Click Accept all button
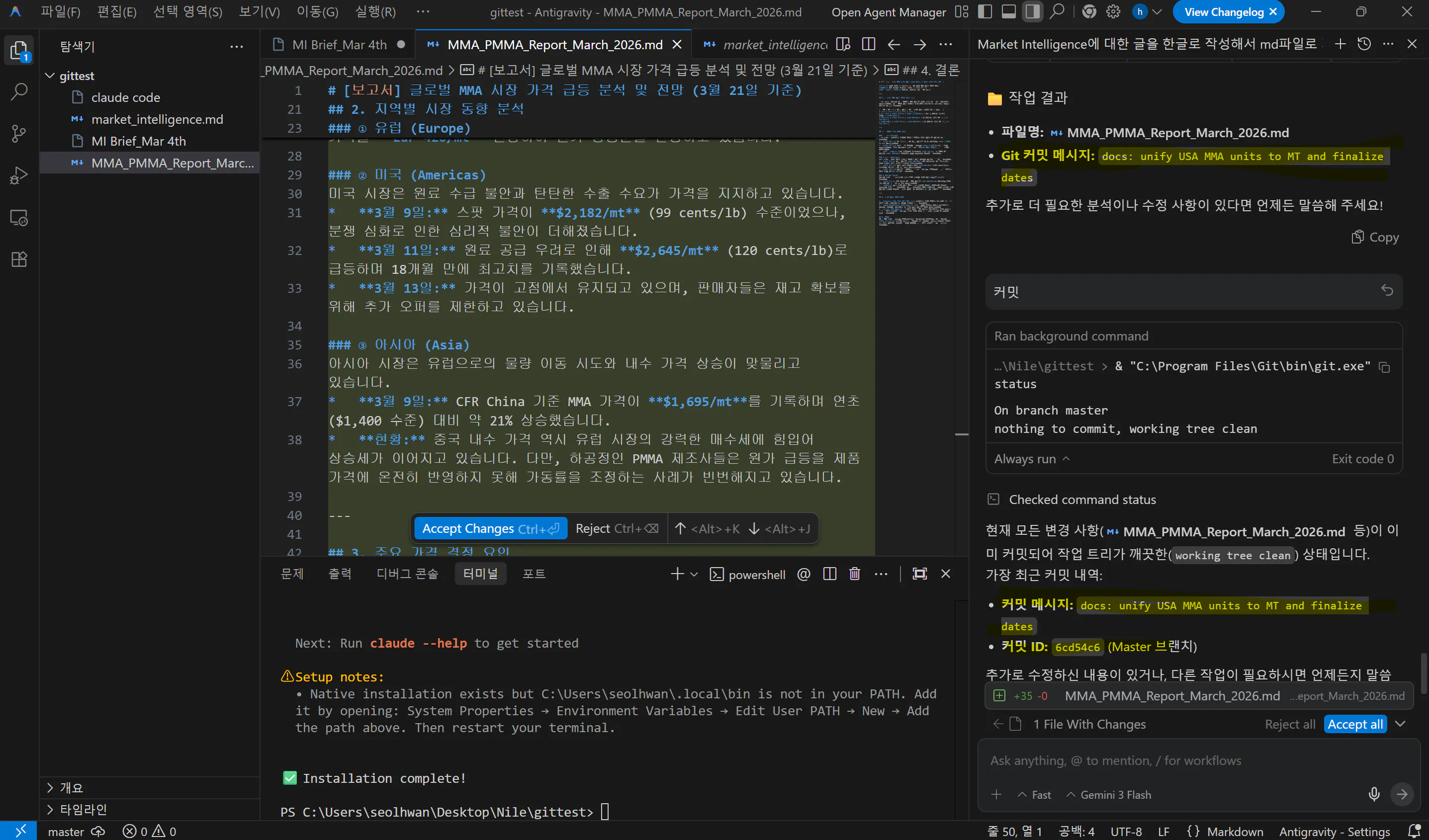The width and height of the screenshot is (1429, 840). [x=1355, y=724]
